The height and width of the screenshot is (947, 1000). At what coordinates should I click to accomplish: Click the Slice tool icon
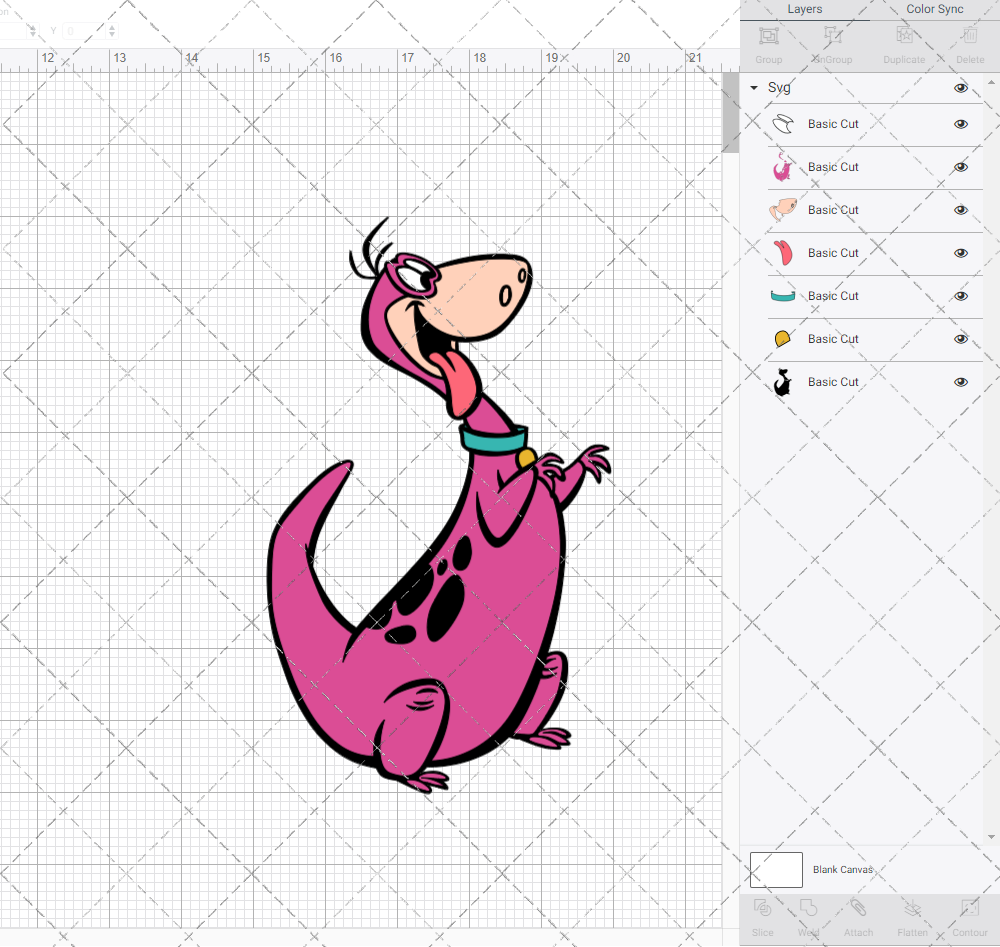pyautogui.click(x=762, y=908)
